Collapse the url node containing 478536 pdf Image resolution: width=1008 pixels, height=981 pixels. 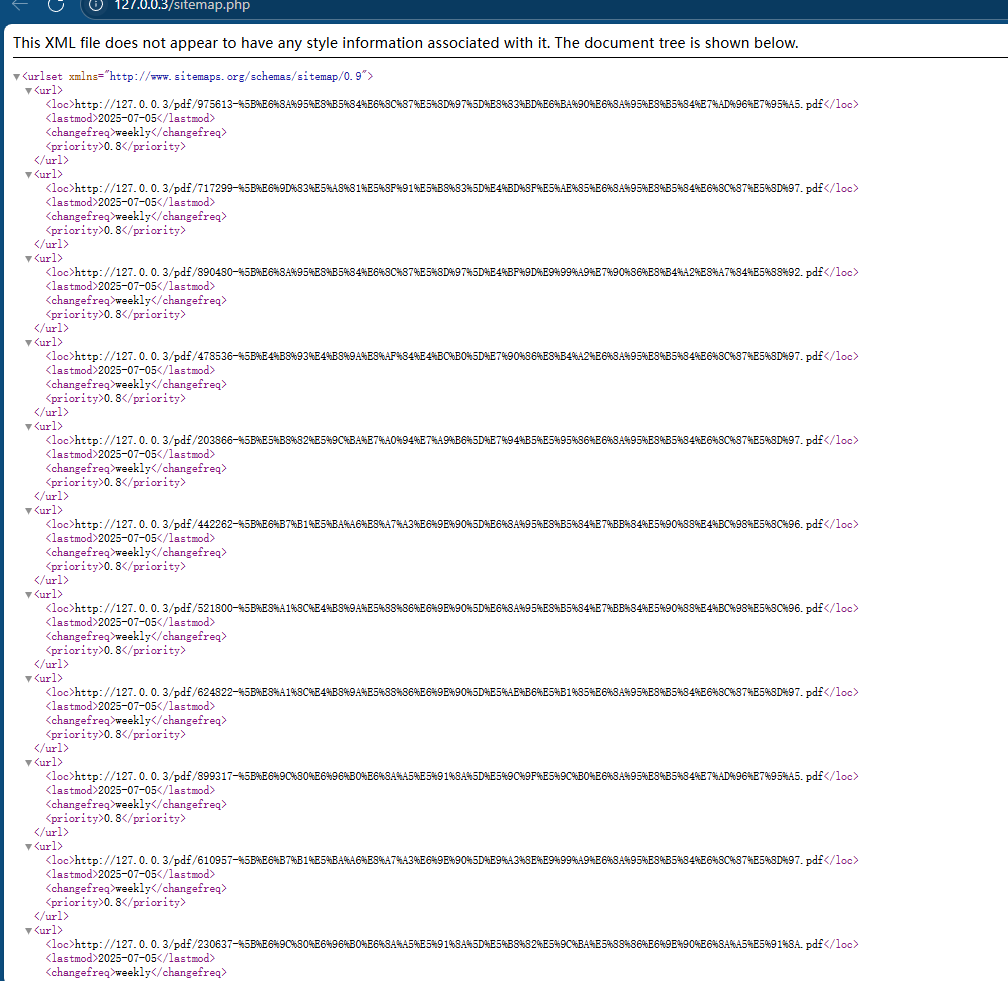point(28,343)
